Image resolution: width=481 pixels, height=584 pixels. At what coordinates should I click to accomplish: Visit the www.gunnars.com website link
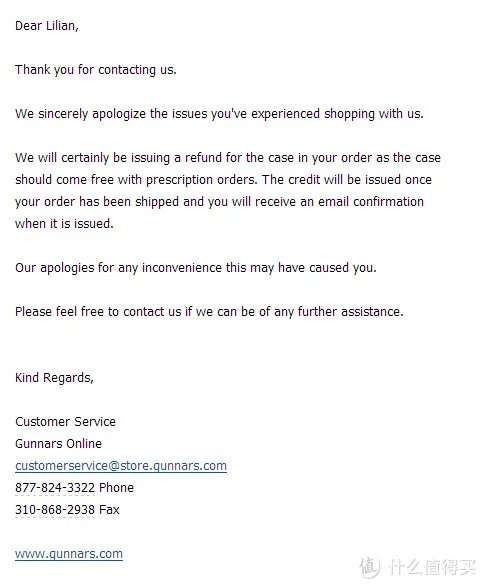69,553
